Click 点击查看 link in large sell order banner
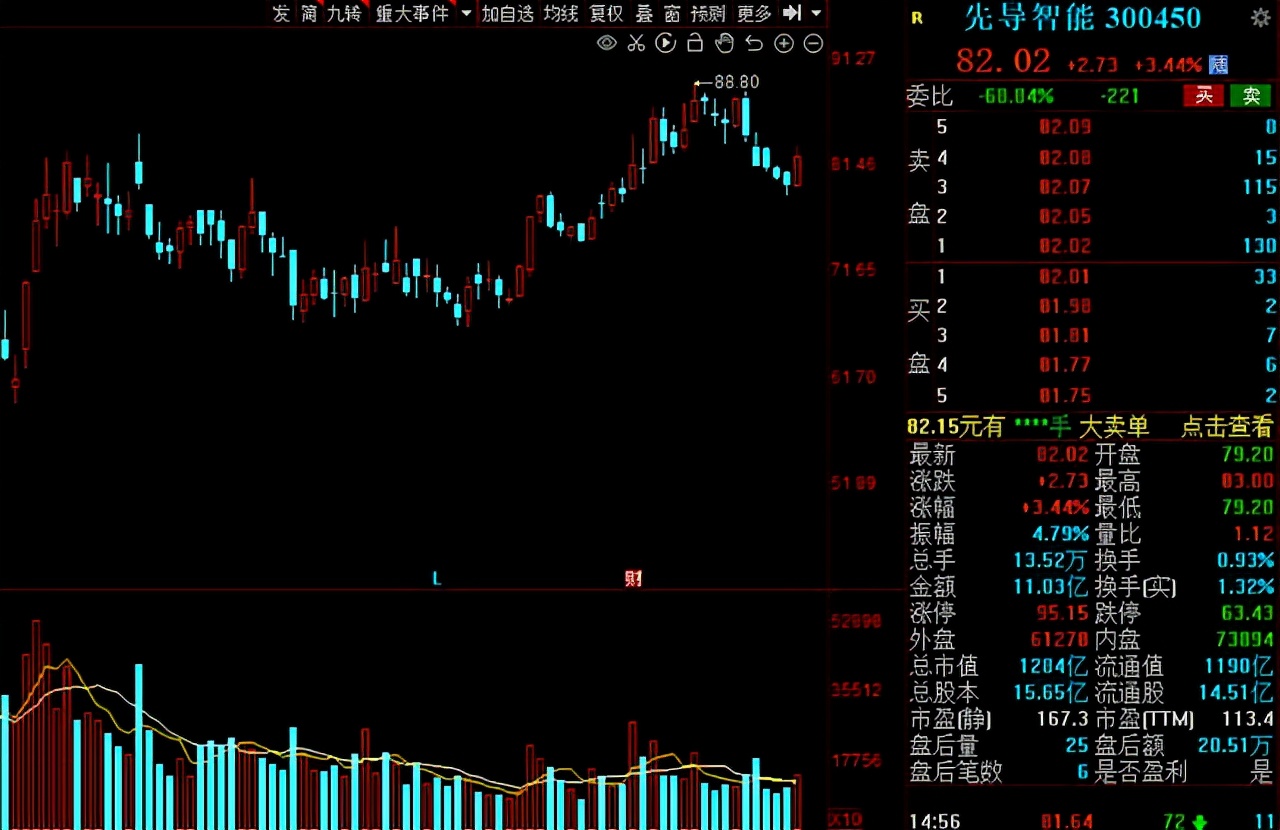The width and height of the screenshot is (1280, 830). [x=1227, y=426]
